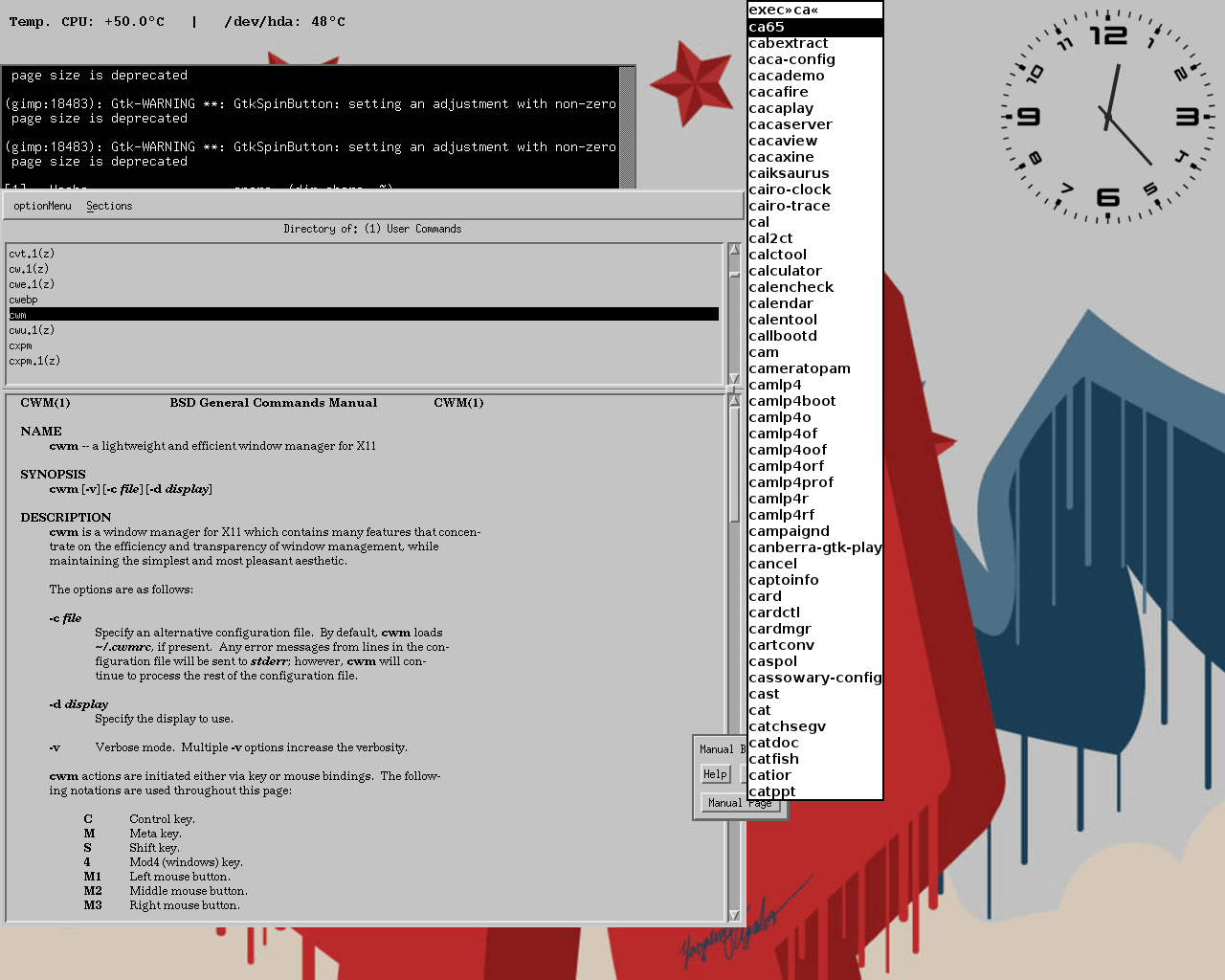Click the analog clock widget
This screenshot has height=980, width=1225.
tap(1107, 117)
